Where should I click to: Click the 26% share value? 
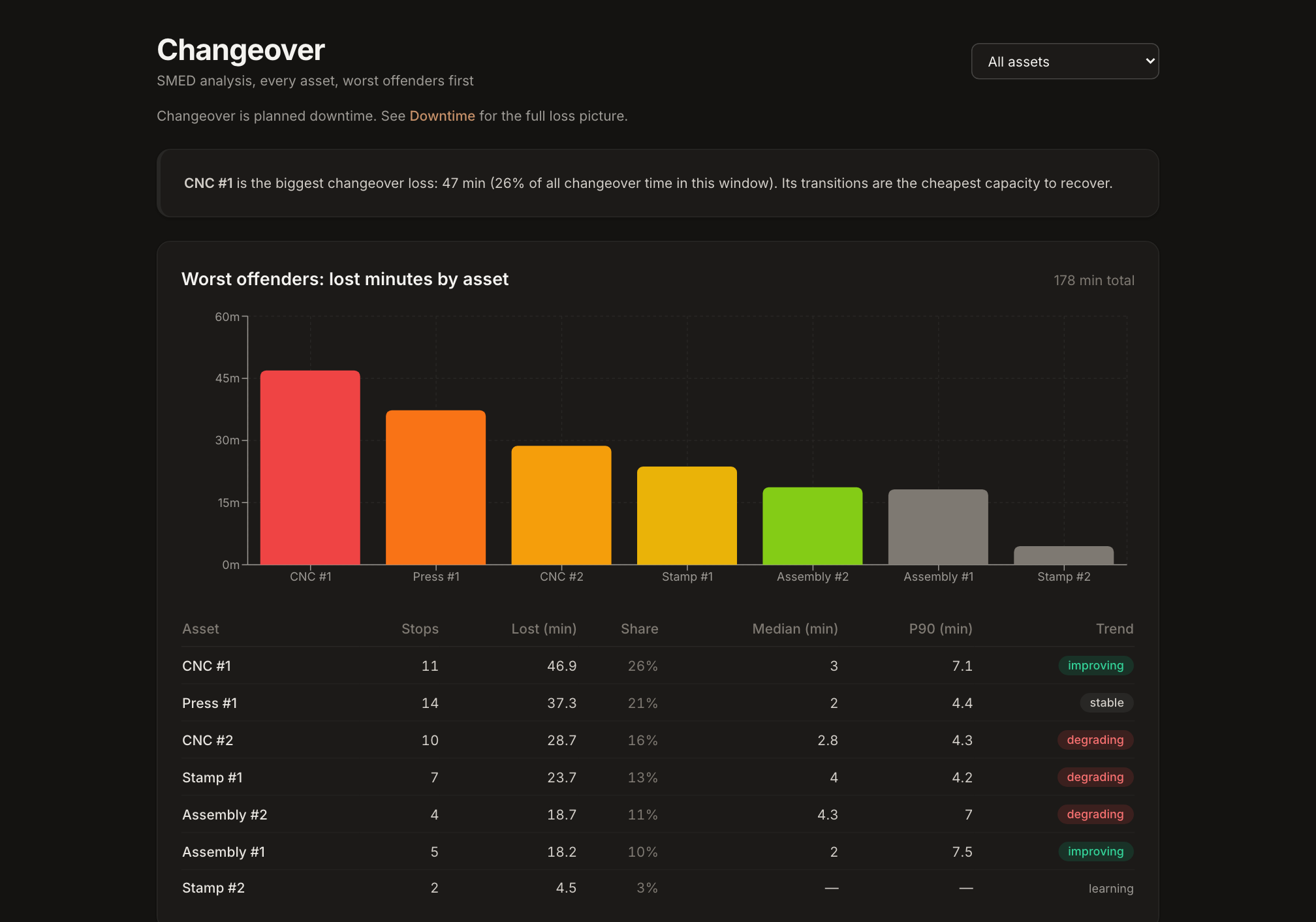tap(643, 666)
